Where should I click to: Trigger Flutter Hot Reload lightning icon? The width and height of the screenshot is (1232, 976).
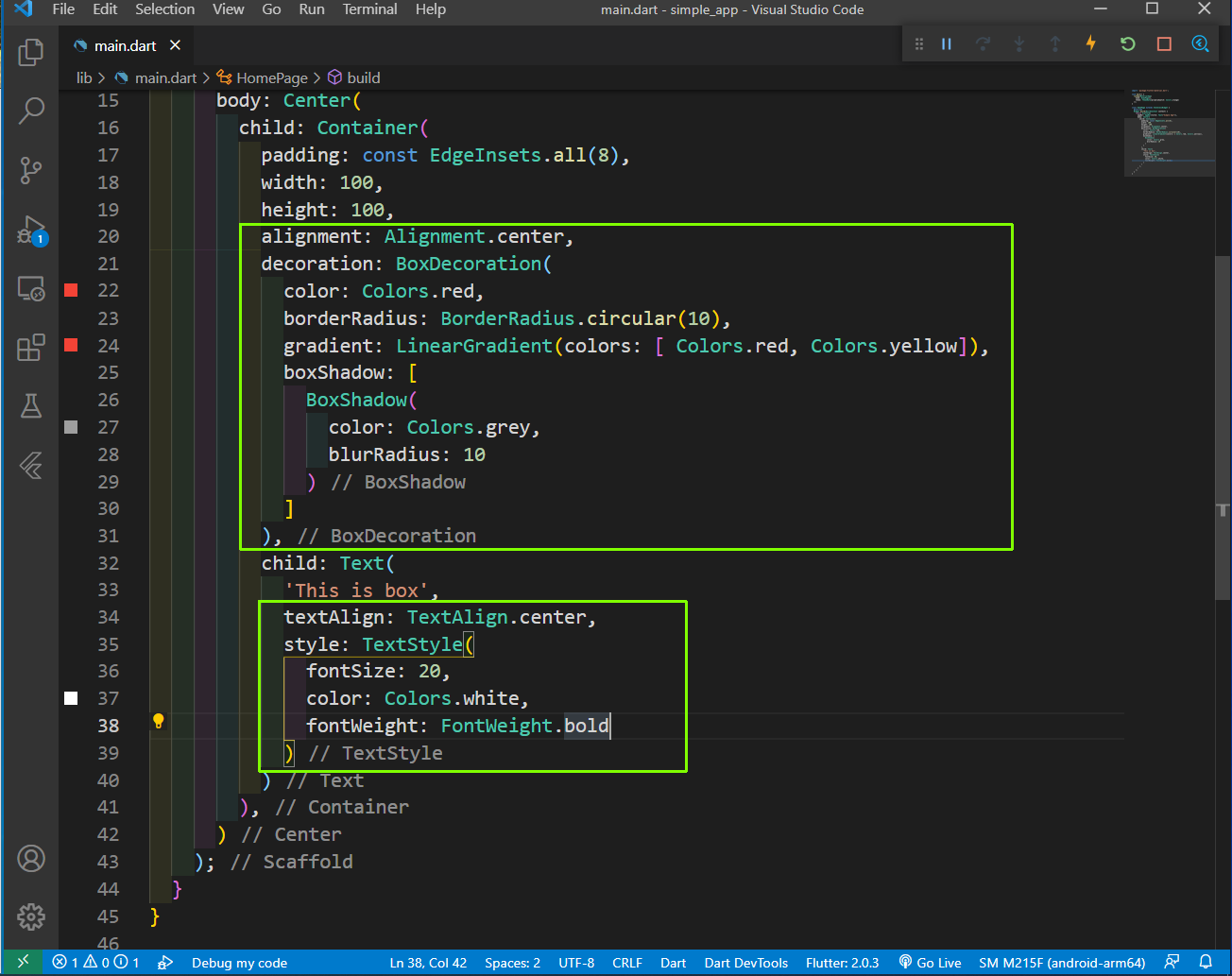1091,43
